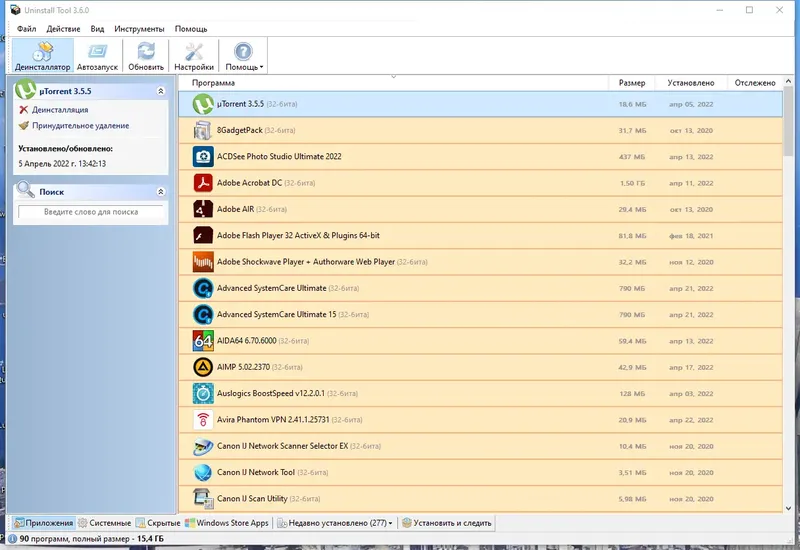Image resolution: width=800 pixels, height=550 pixels.
Task: Switch to the Системные tab
Action: [105, 523]
